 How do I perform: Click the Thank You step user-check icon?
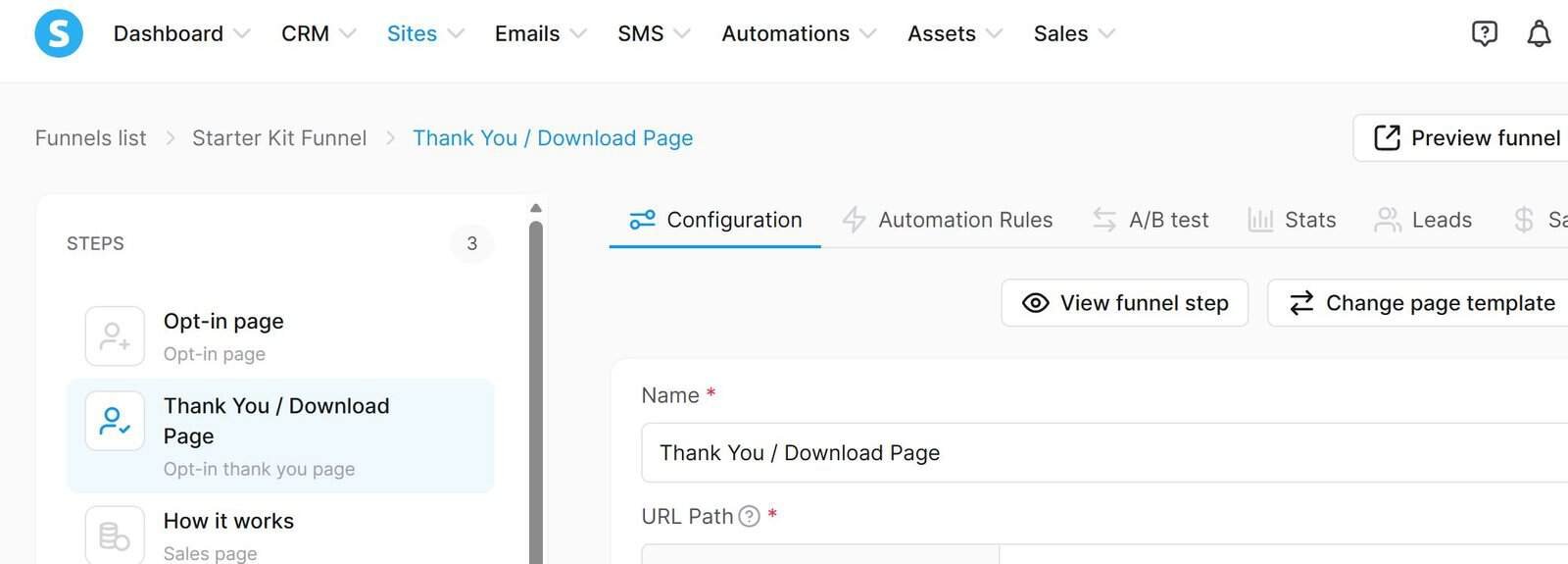click(x=115, y=421)
